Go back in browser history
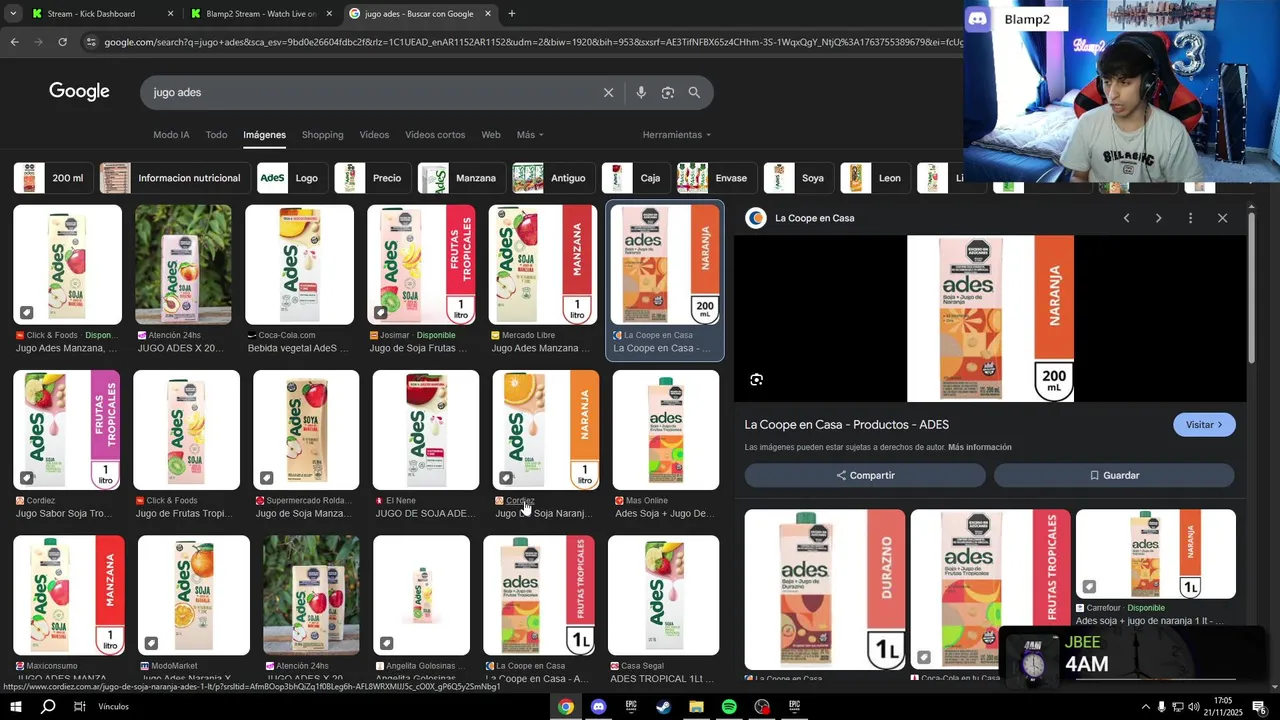The width and height of the screenshot is (1280, 720). click(14, 42)
